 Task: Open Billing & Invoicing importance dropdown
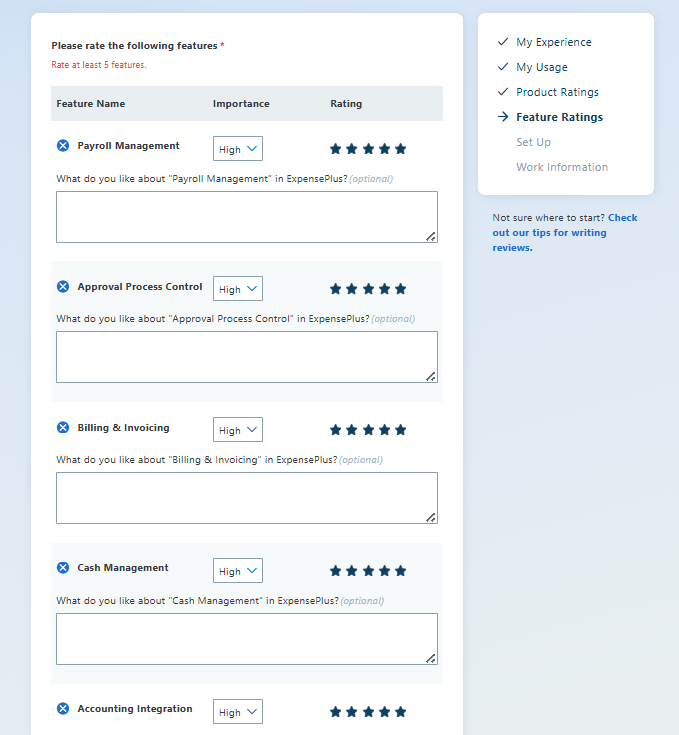238,430
